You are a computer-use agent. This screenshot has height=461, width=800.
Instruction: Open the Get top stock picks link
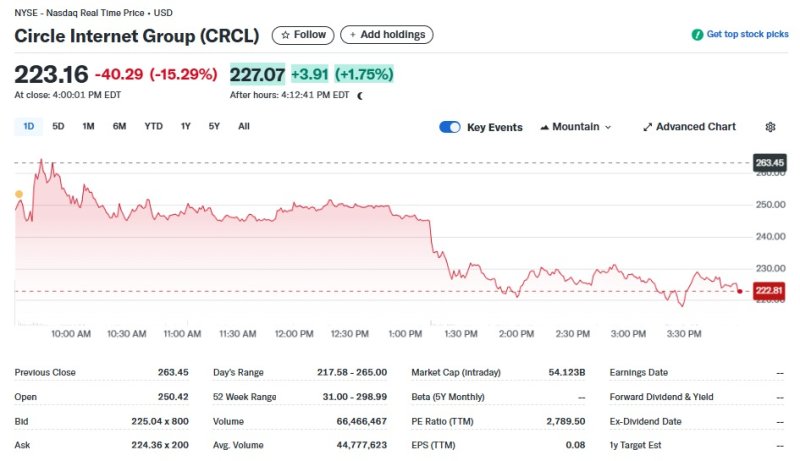point(747,35)
